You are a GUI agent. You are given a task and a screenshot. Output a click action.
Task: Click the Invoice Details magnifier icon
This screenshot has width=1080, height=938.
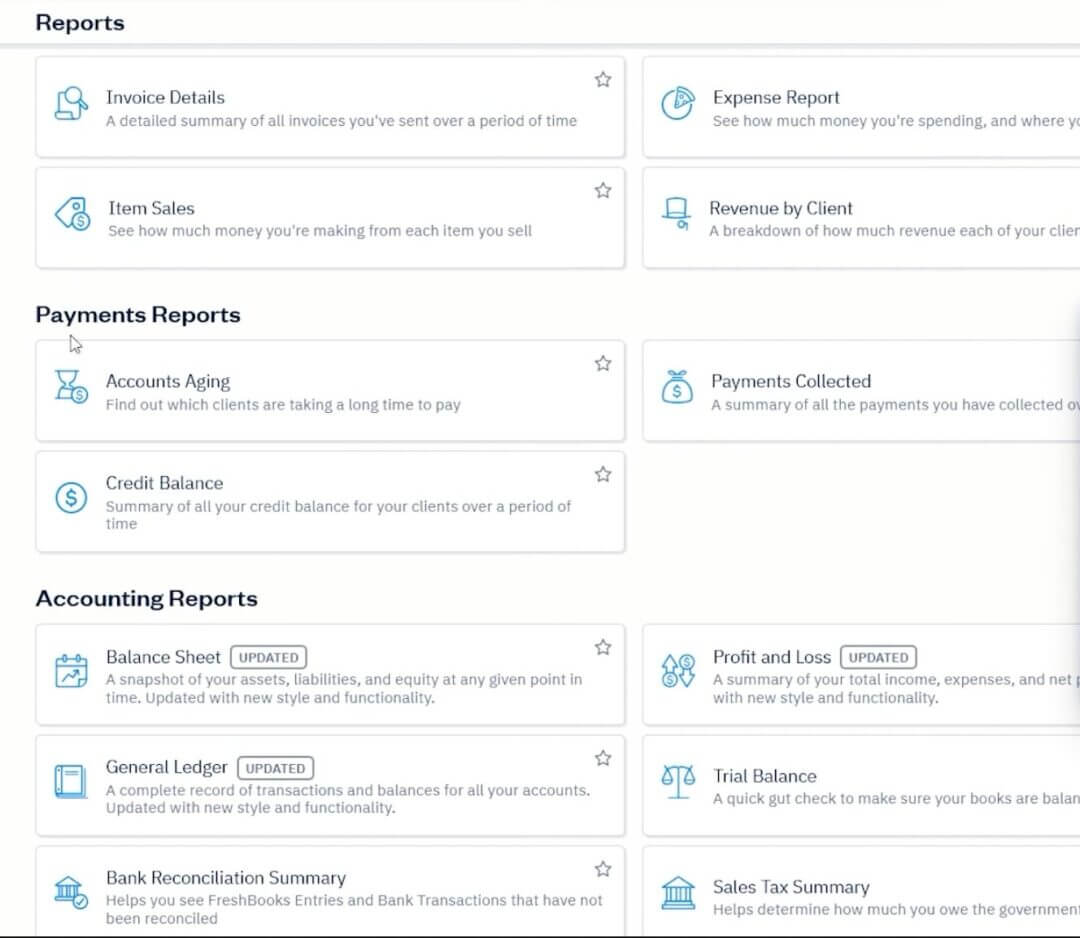[70, 105]
